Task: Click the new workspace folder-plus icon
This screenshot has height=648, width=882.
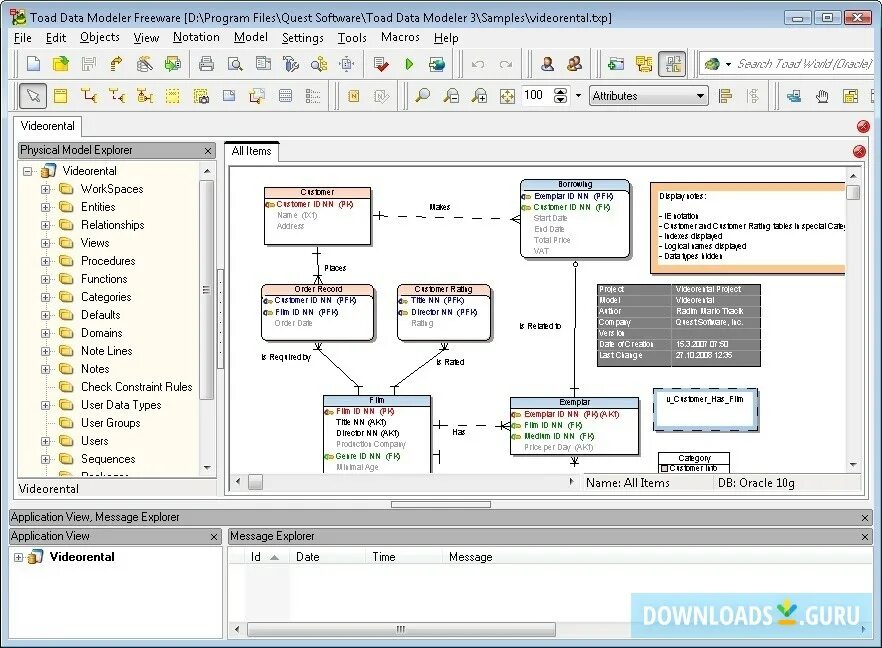Action: coord(616,64)
